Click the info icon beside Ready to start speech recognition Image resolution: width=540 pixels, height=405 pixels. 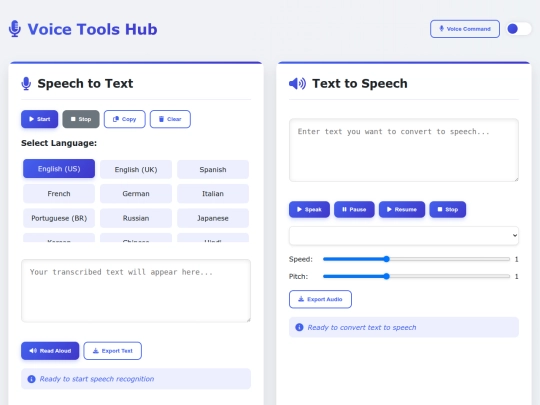(x=31, y=379)
